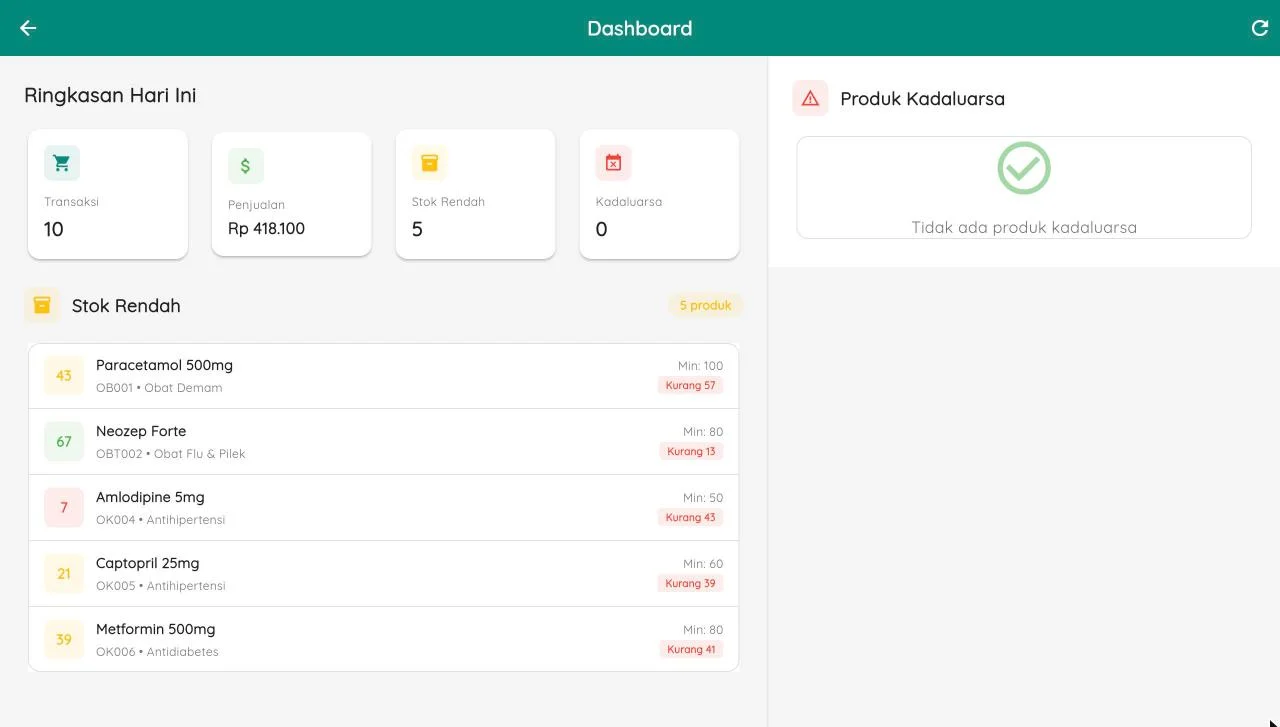Image resolution: width=1280 pixels, height=727 pixels.
Task: Click the Stok Rendah card value 5
Action: tap(417, 229)
